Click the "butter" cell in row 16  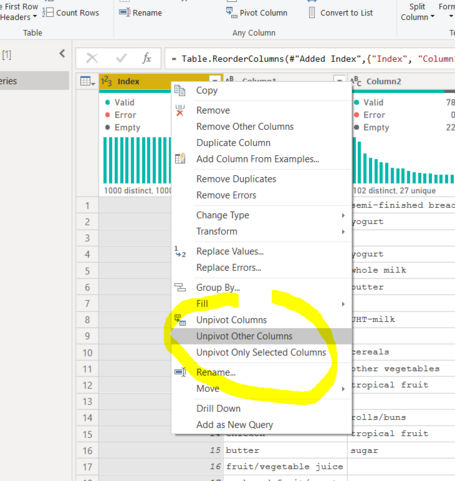[x=285, y=451]
